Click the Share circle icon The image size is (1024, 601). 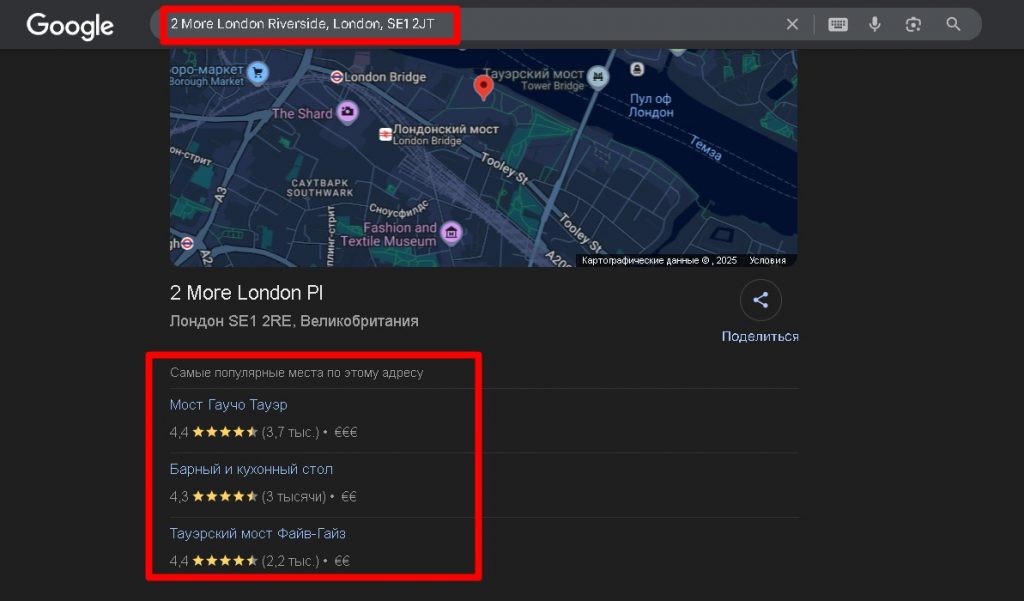pos(760,300)
